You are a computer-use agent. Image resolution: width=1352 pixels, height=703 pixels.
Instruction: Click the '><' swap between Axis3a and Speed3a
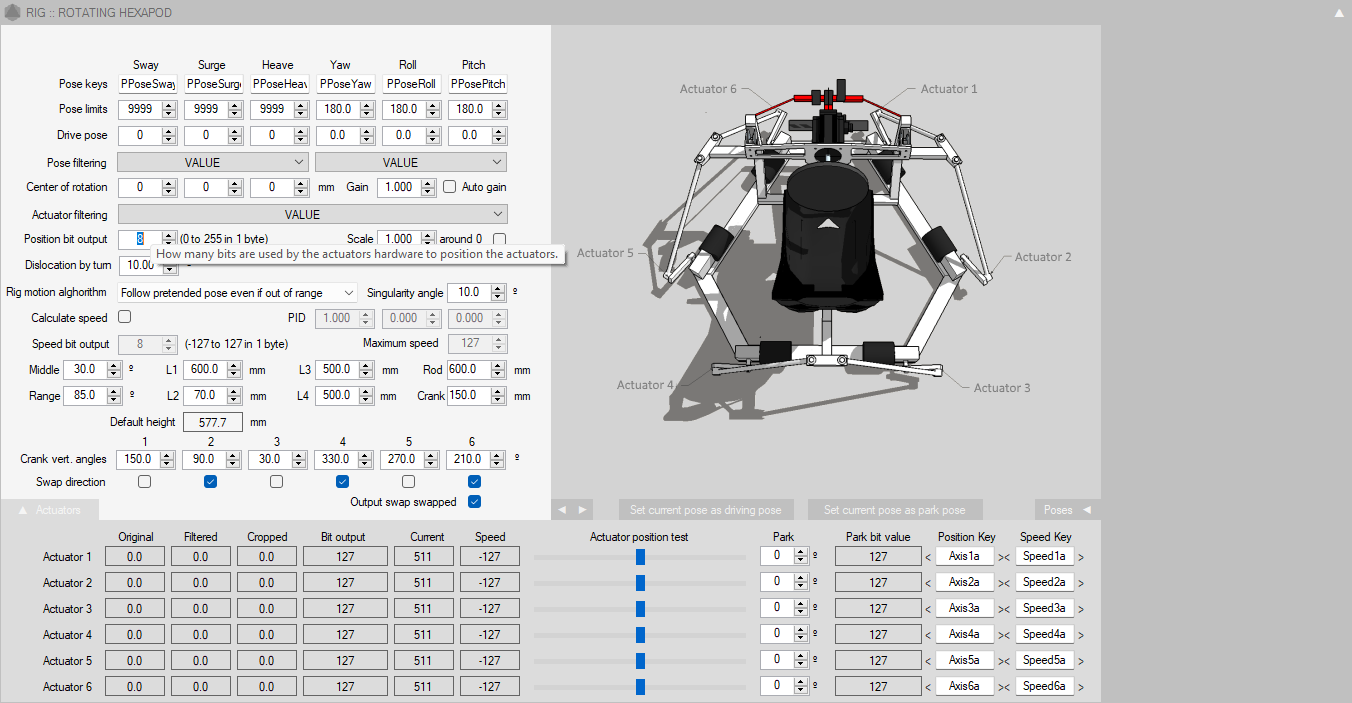click(1004, 610)
